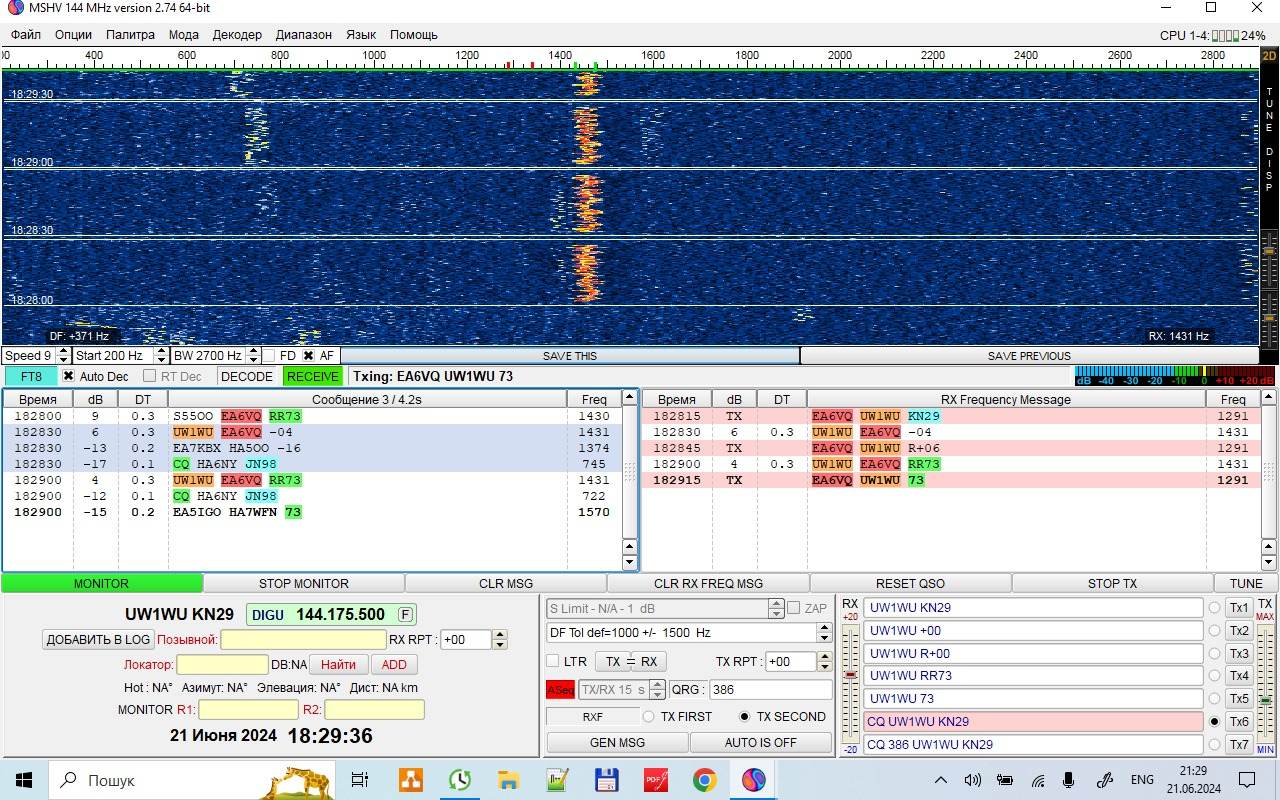Screen dimensions: 1280x800
Task: Click the Windows Start button
Action: 24,779
